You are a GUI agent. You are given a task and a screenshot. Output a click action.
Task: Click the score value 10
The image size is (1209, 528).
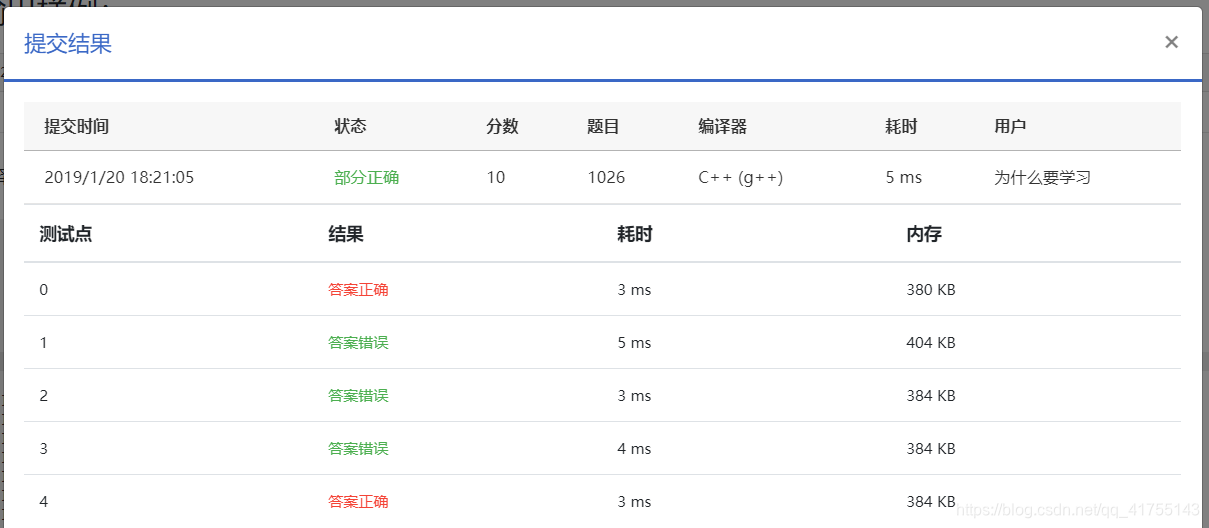(496, 178)
